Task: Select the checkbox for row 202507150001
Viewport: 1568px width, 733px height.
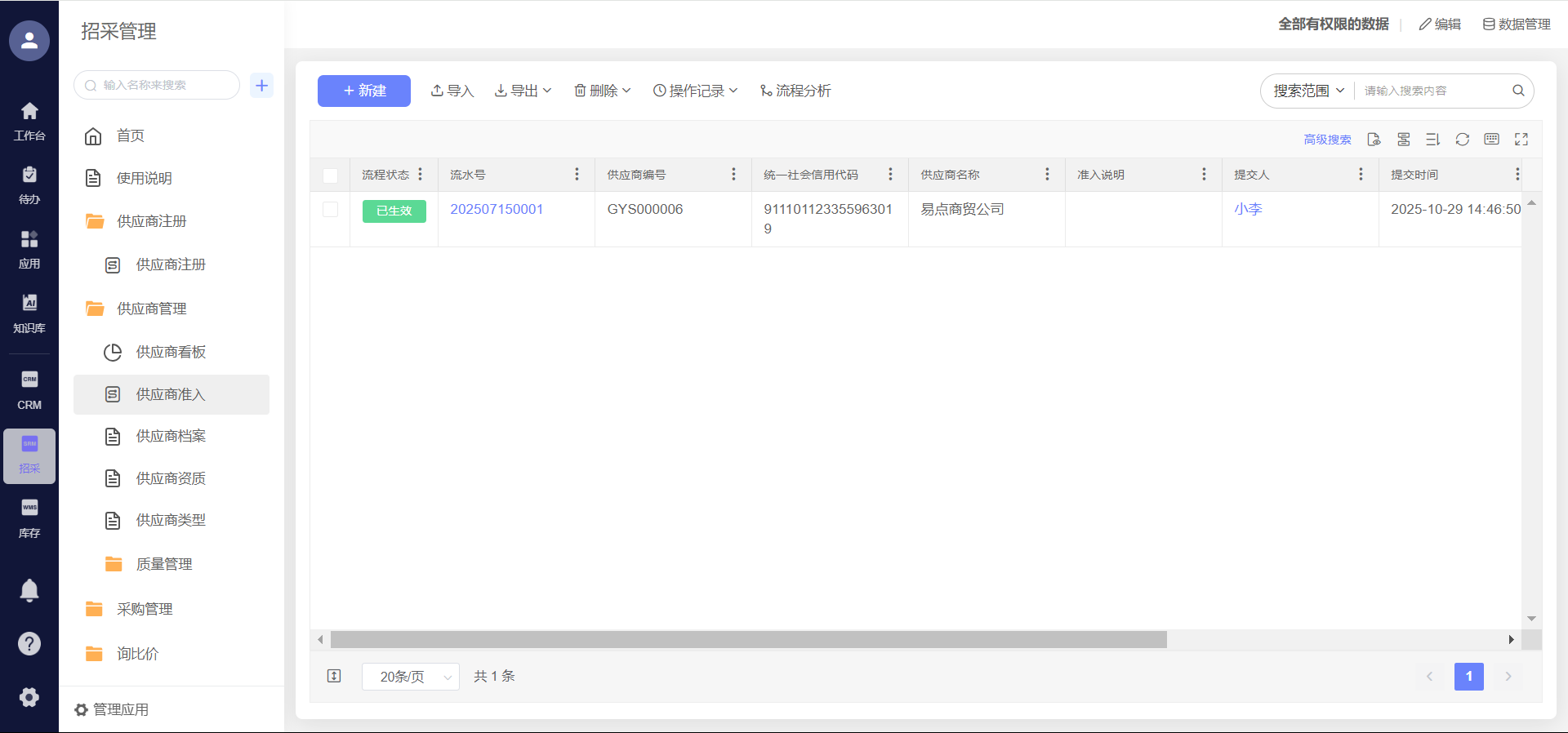Action: (330, 210)
